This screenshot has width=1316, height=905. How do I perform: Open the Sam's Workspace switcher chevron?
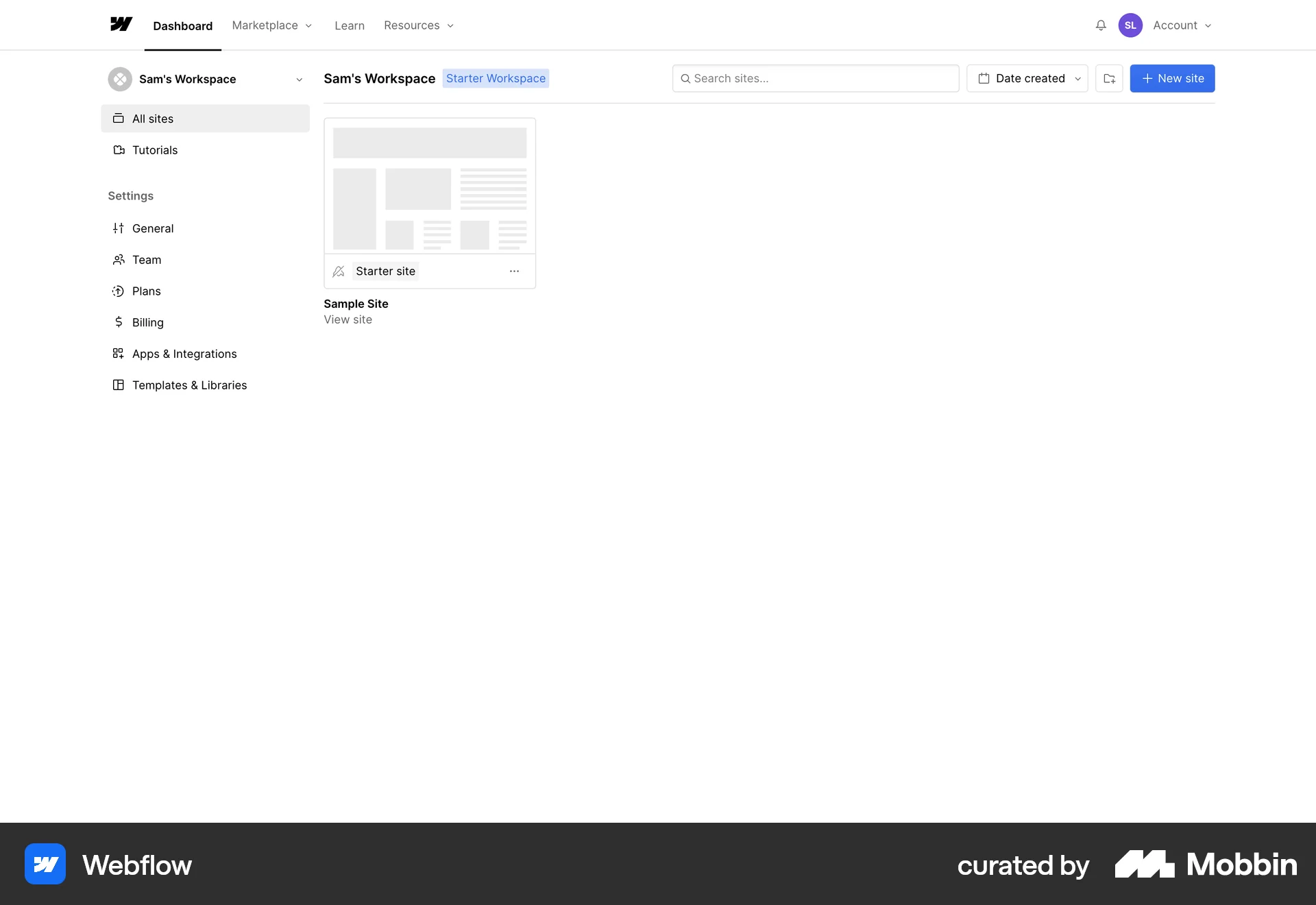coord(300,79)
